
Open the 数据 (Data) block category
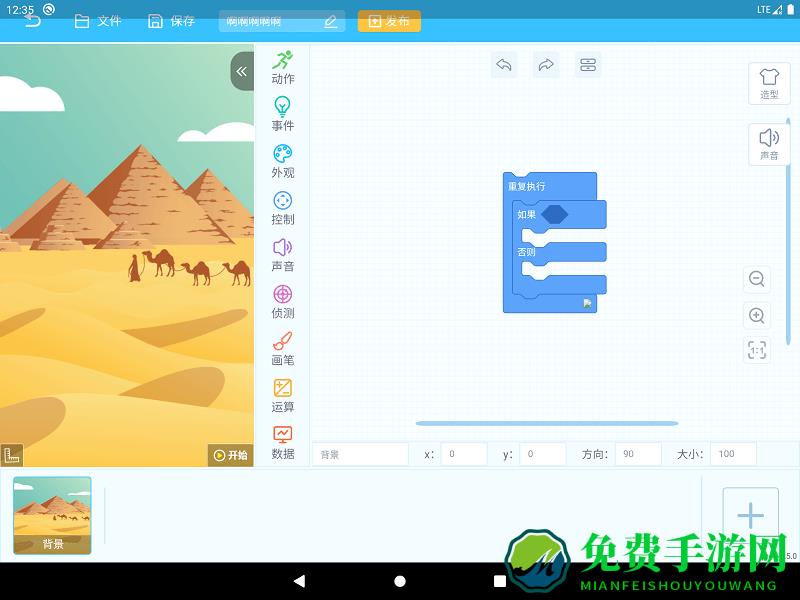pos(283,441)
